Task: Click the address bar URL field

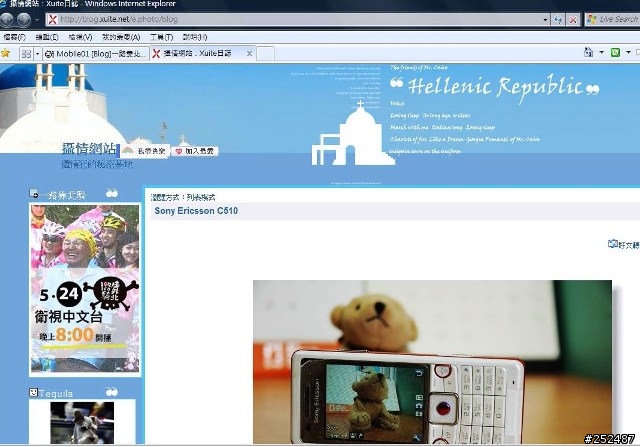Action: coord(300,19)
